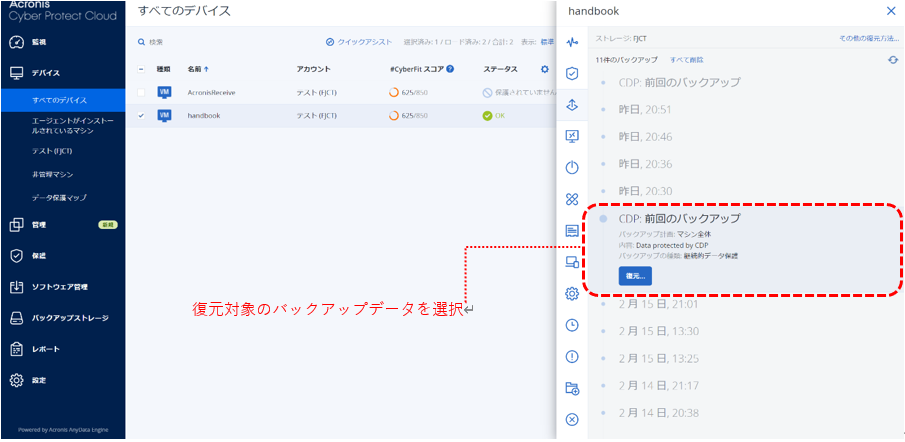Open the protection shield icon in side panel
Screen dimensions: 905x442
(572, 74)
